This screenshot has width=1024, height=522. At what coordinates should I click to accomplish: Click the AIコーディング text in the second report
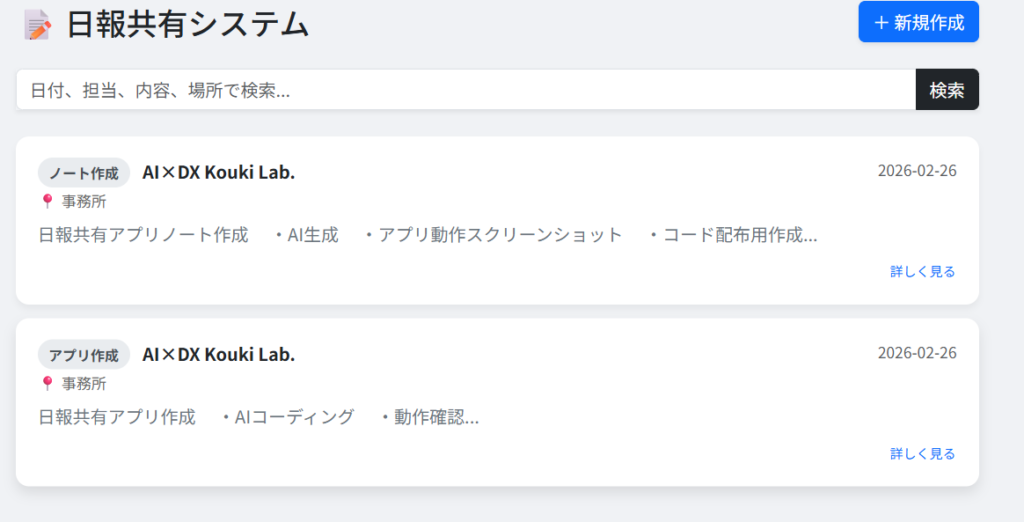pos(294,417)
